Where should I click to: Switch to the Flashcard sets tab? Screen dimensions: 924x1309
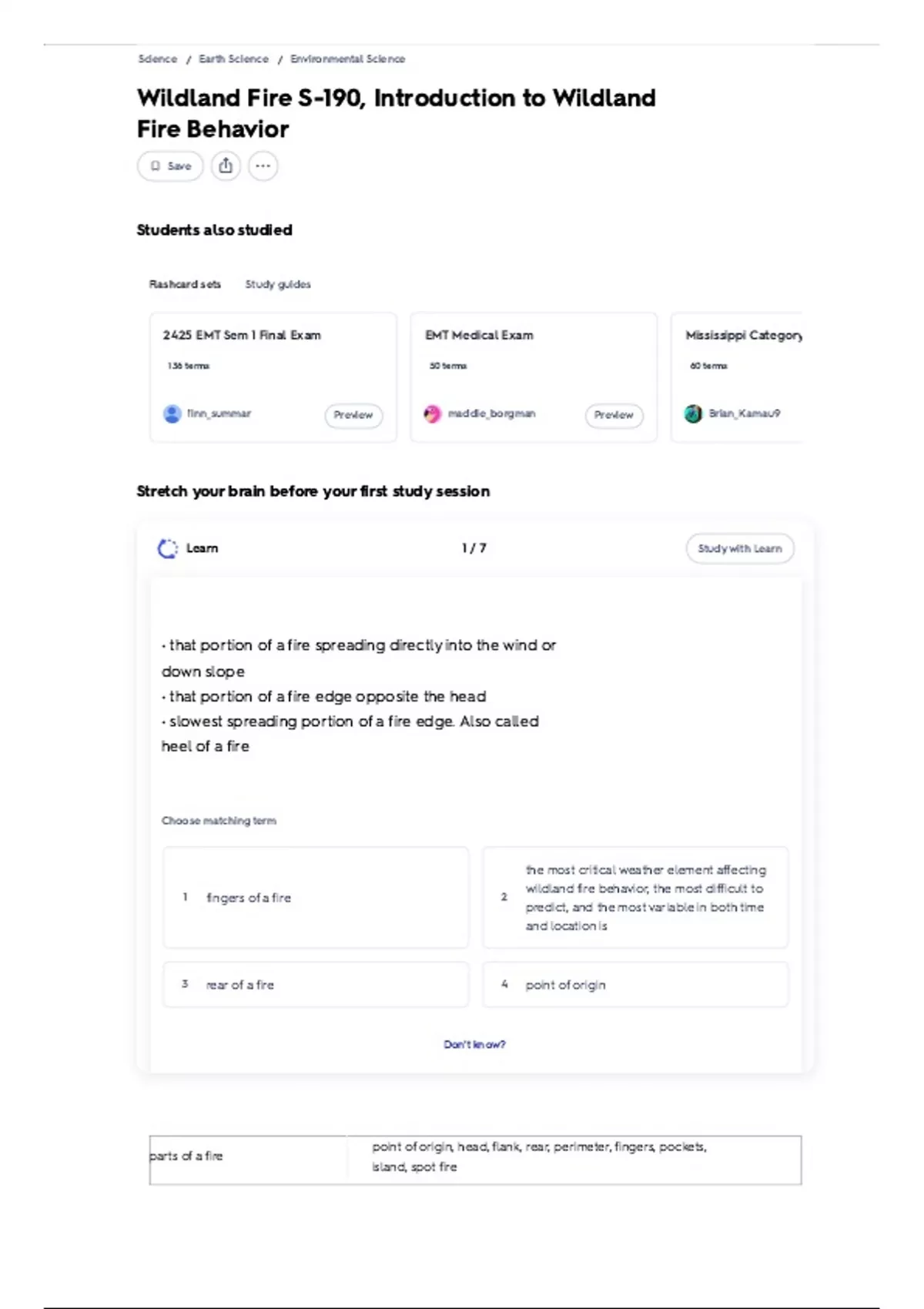click(x=185, y=284)
